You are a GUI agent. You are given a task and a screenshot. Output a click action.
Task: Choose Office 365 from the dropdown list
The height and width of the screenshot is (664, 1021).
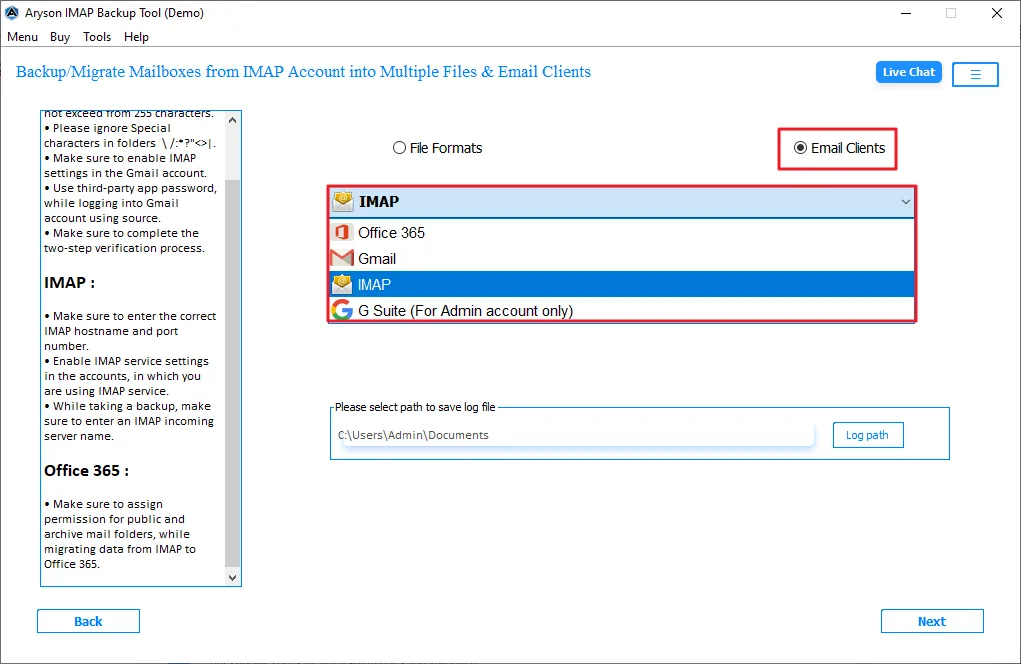tap(622, 232)
